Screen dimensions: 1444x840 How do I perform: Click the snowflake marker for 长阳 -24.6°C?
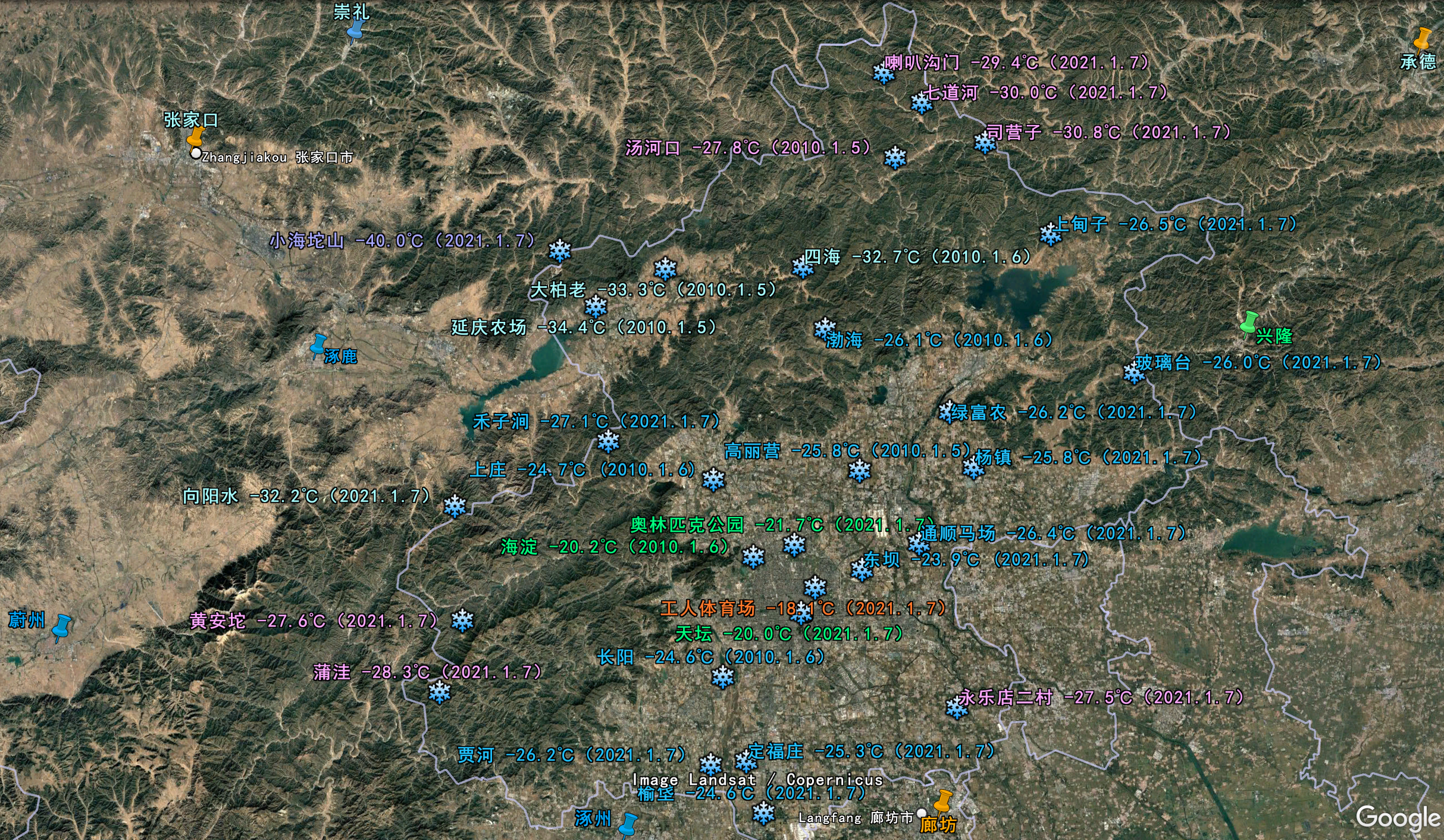[723, 677]
